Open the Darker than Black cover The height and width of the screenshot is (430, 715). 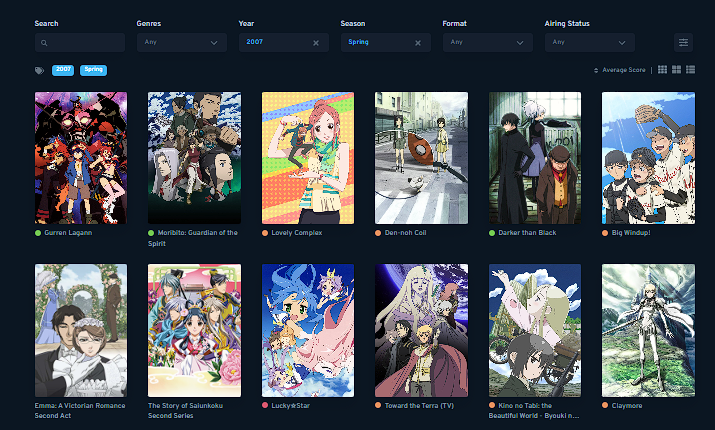point(535,158)
